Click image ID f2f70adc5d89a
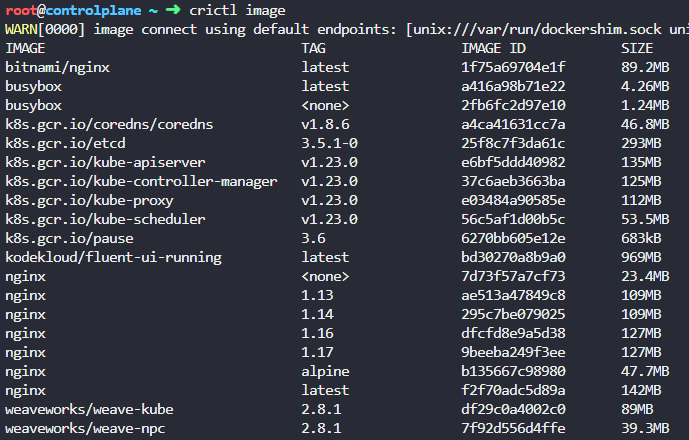The width and height of the screenshot is (689, 440). coord(513,390)
